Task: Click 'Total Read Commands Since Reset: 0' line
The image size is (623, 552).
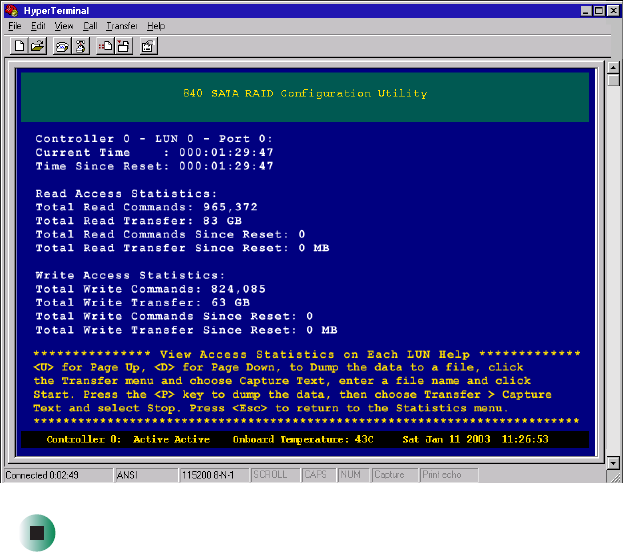Action: pyautogui.click(x=170, y=234)
